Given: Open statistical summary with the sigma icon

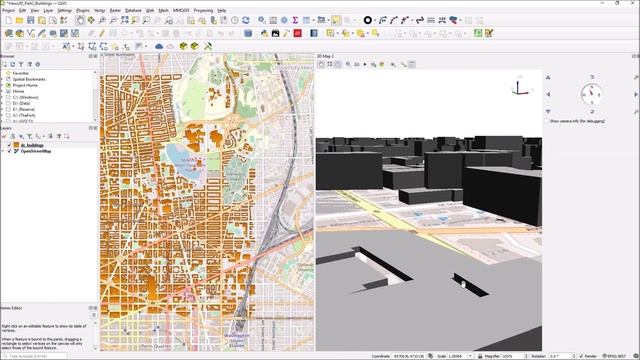Looking at the screenshot, I should tap(295, 20).
